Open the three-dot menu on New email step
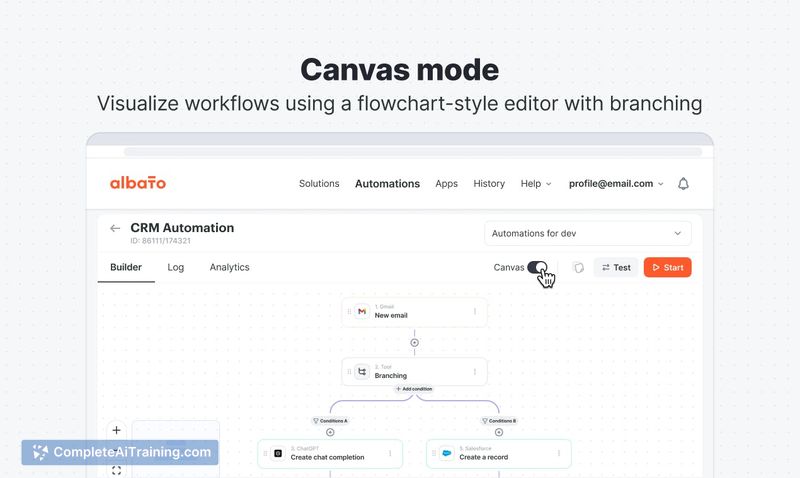 tap(475, 311)
